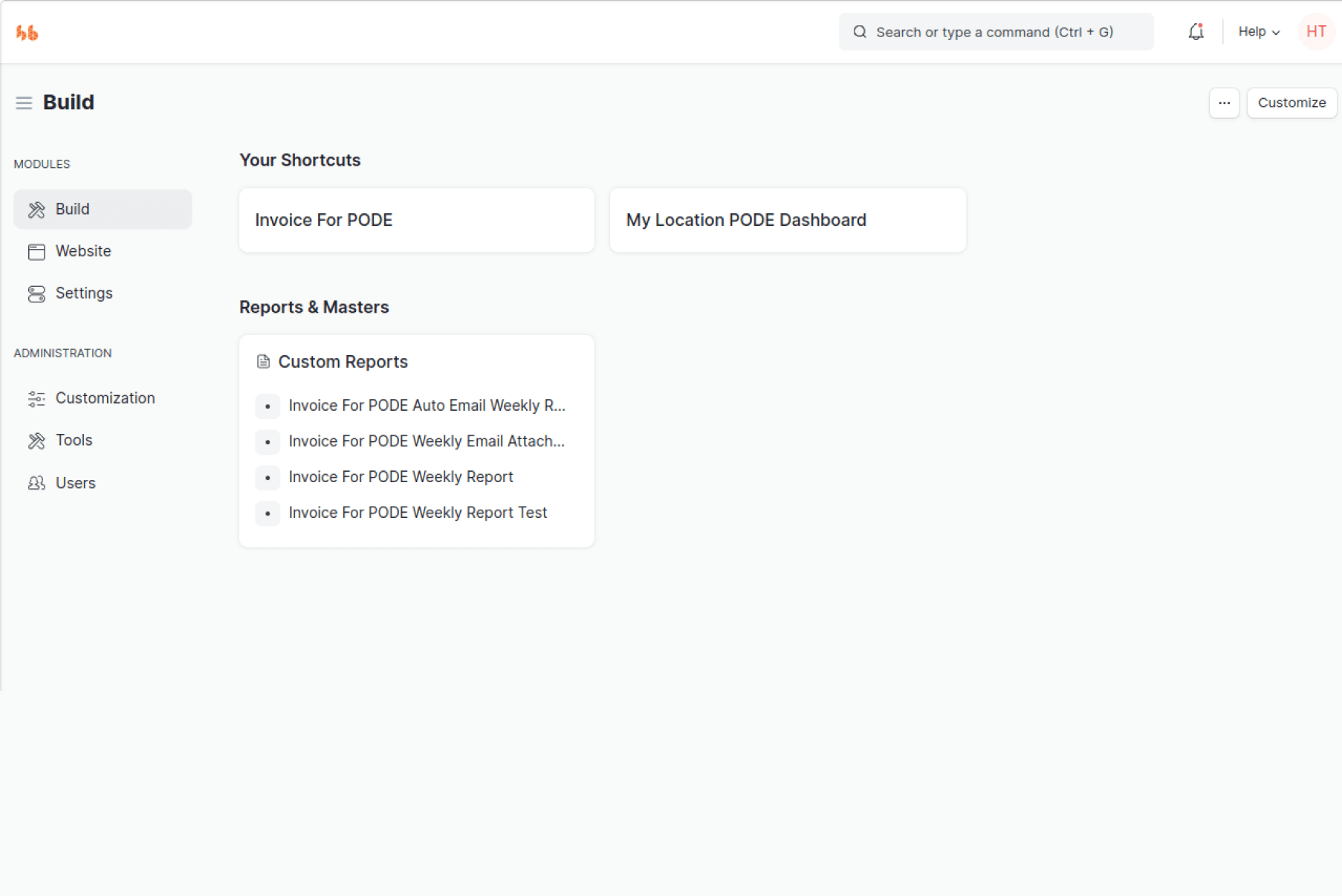Open the three-dot more options menu

click(x=1224, y=103)
